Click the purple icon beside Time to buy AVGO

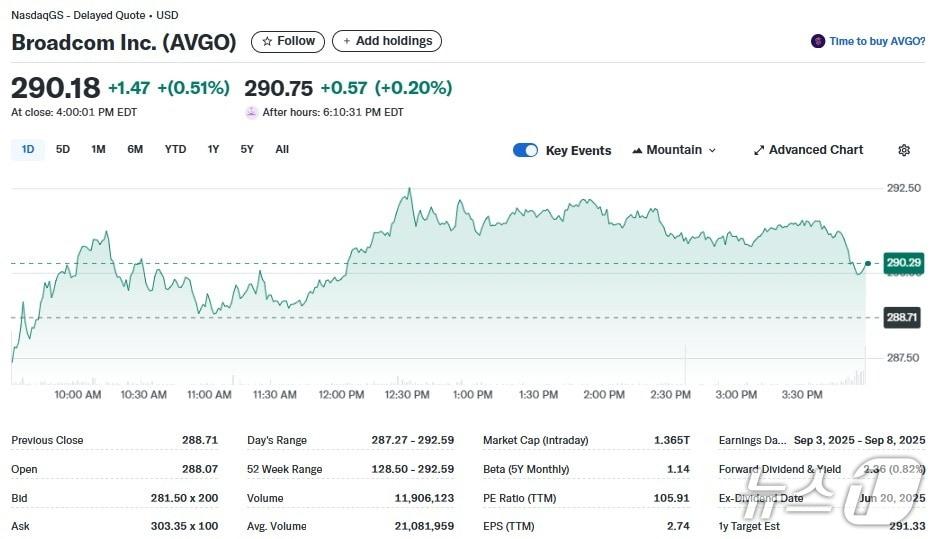pos(818,41)
